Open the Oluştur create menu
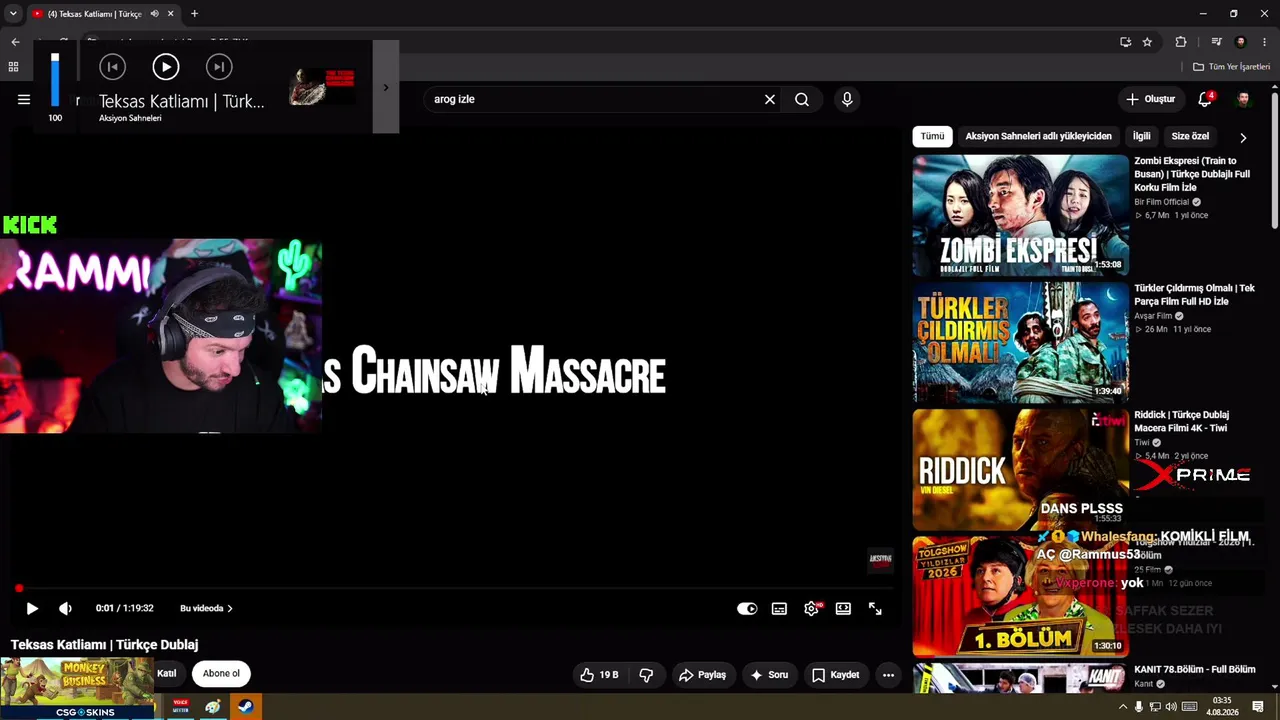1280x720 pixels. [x=1150, y=99]
